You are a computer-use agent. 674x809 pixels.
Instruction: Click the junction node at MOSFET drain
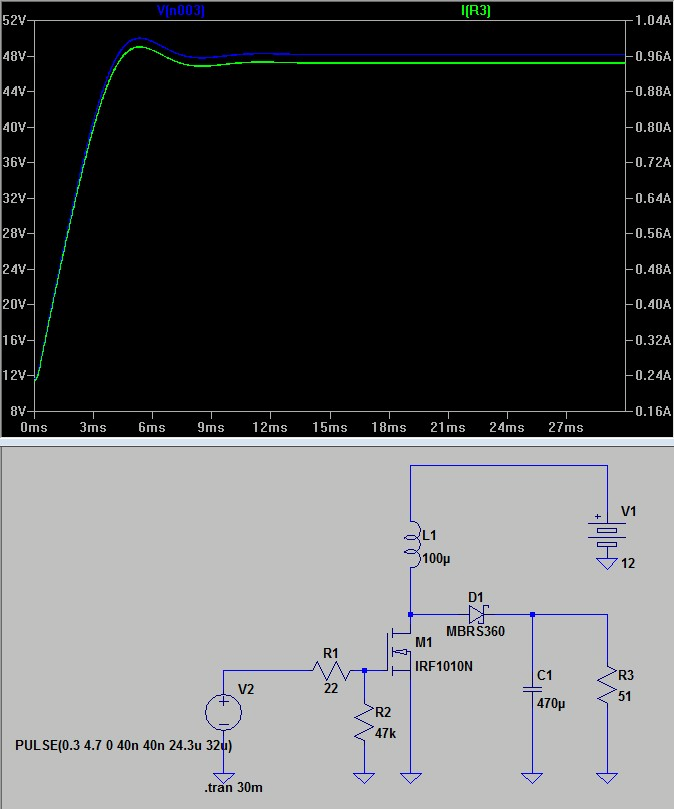[411, 614]
